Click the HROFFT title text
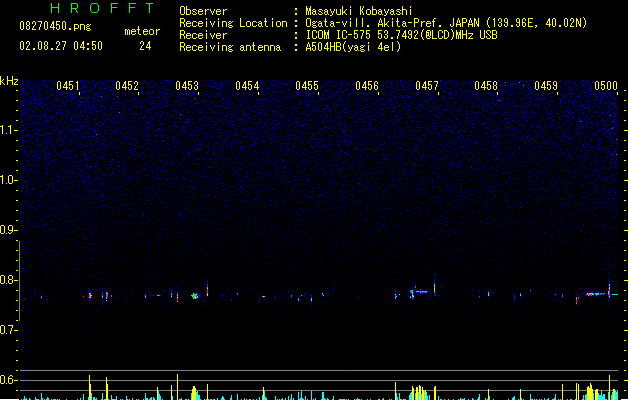This screenshot has height=400, width=629. [102, 8]
